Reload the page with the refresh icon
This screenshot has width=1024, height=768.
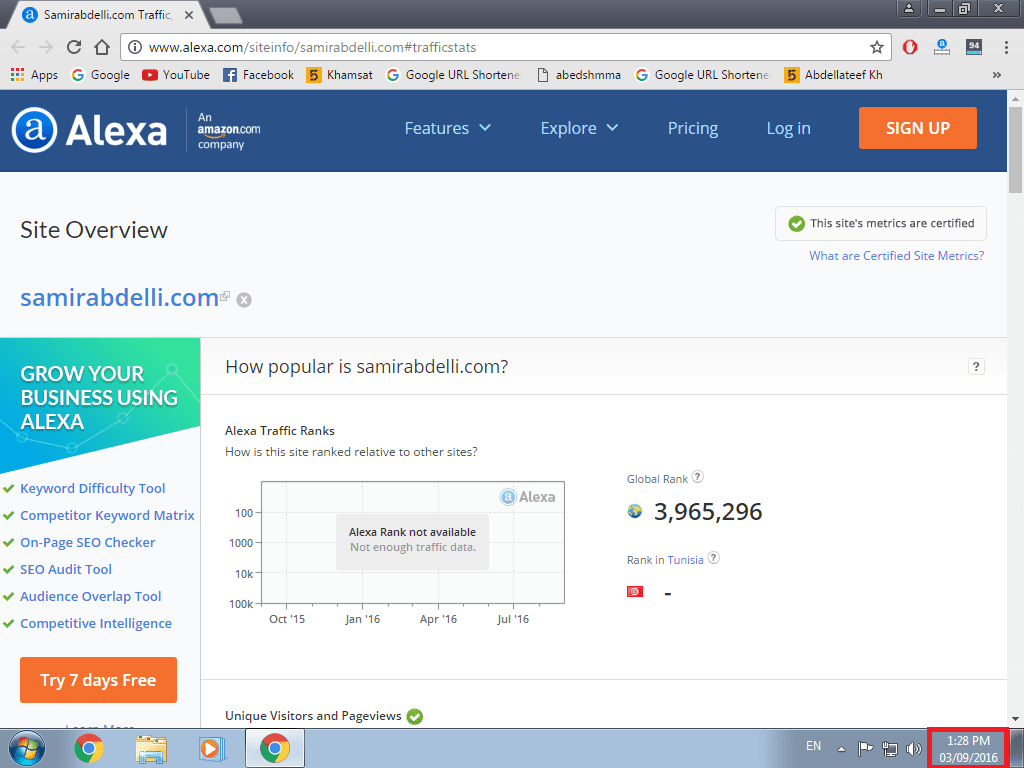click(74, 47)
